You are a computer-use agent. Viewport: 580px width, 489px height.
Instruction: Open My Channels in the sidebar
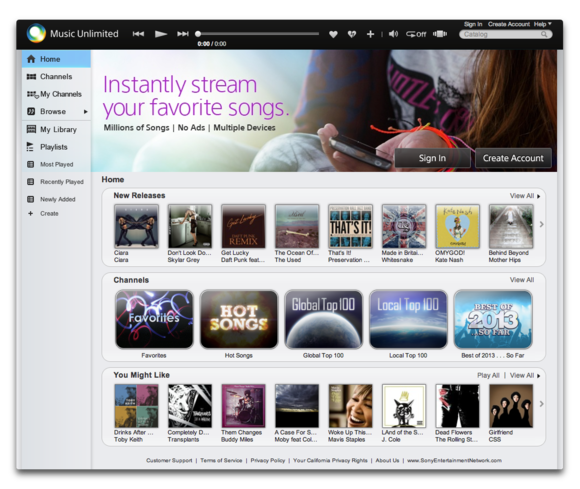56,94
